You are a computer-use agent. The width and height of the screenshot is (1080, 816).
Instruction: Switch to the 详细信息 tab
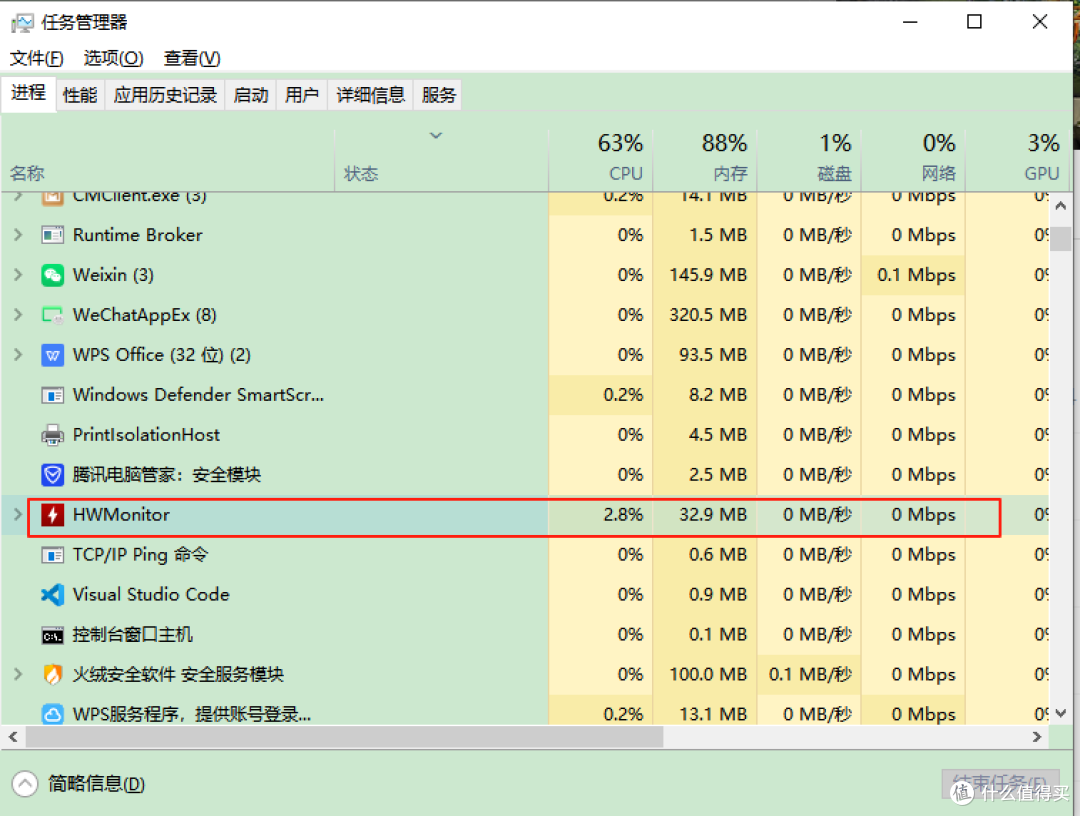coord(371,95)
